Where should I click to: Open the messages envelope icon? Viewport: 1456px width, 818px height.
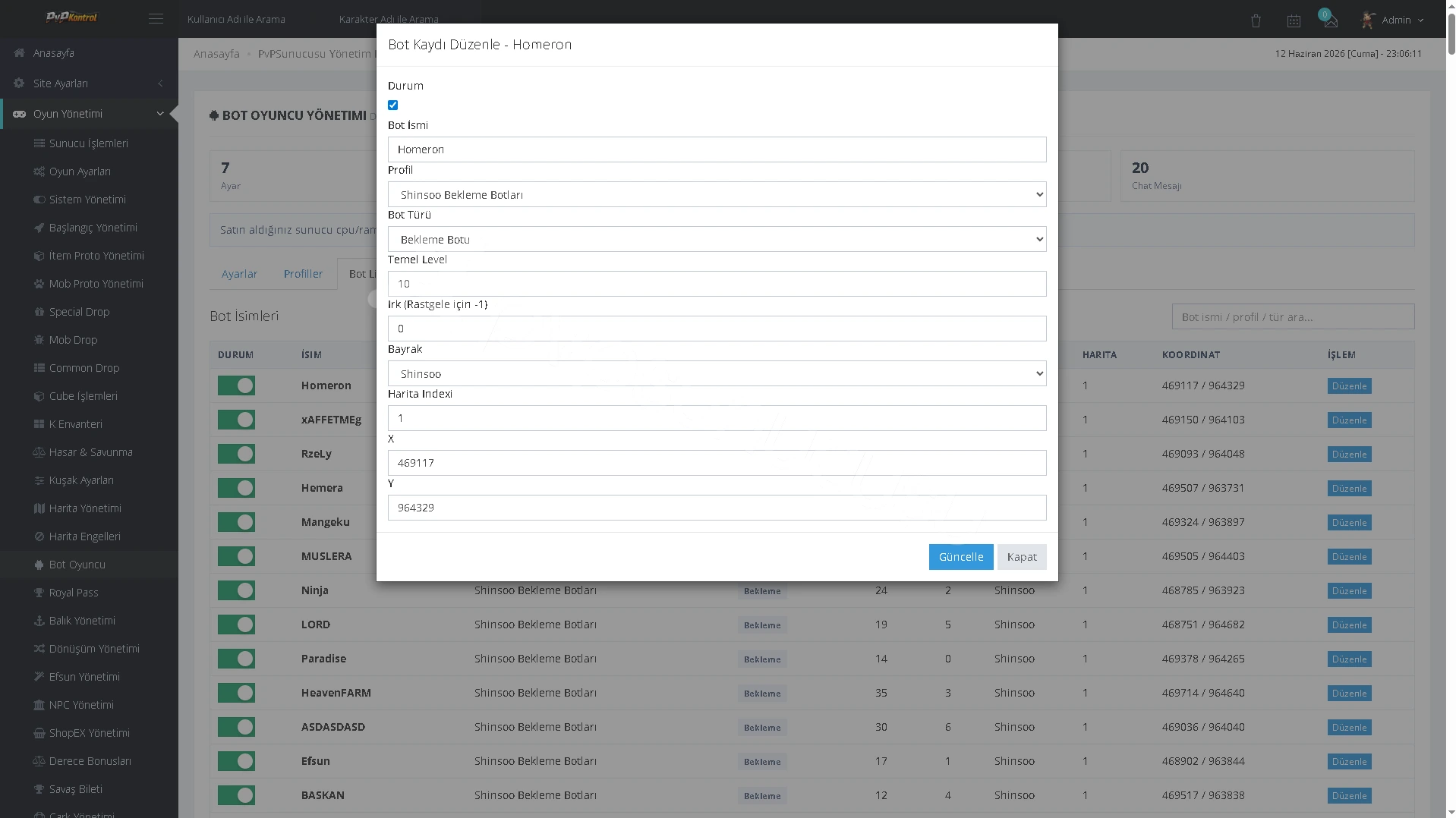pos(1331,21)
